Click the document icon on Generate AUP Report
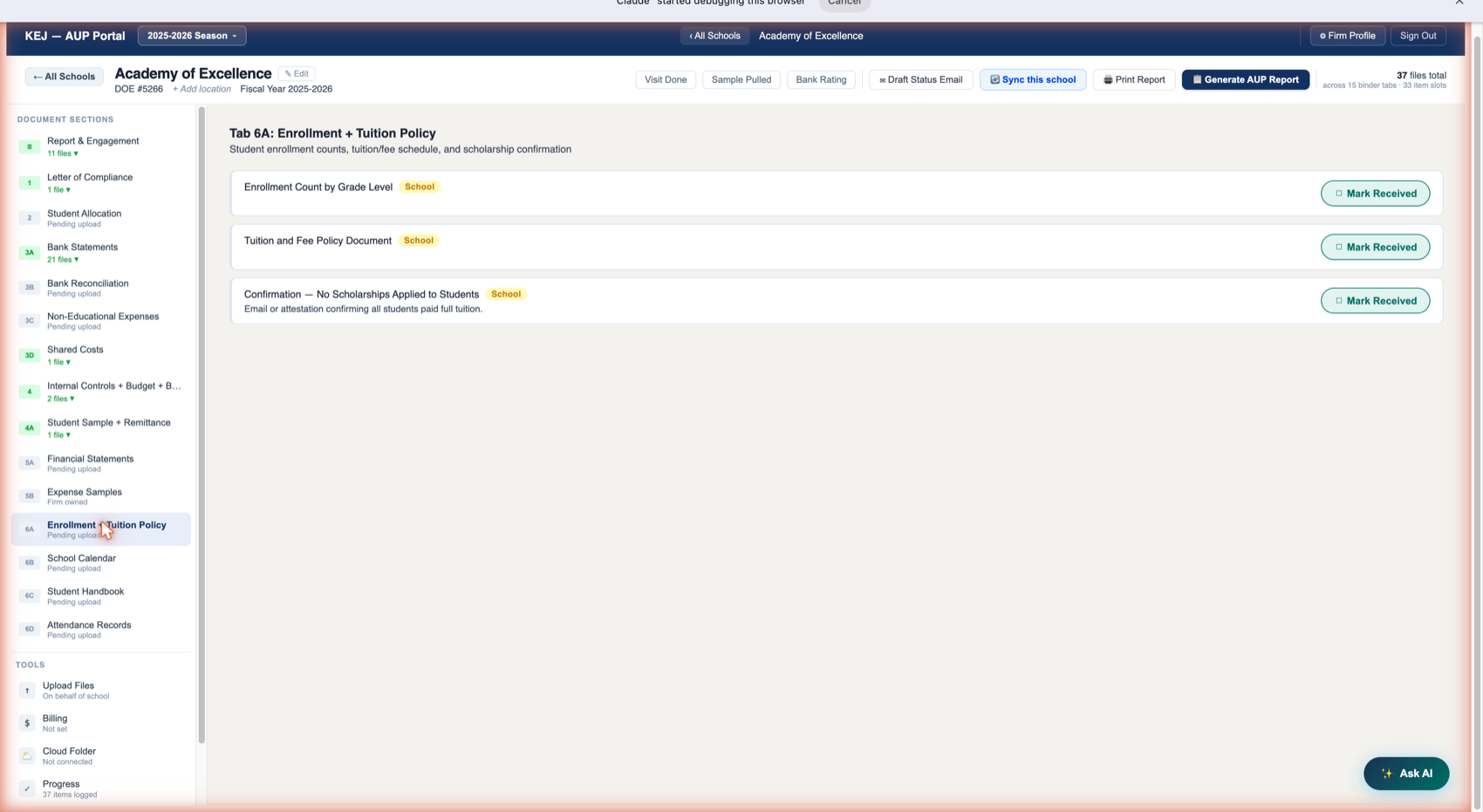 (x=1197, y=79)
